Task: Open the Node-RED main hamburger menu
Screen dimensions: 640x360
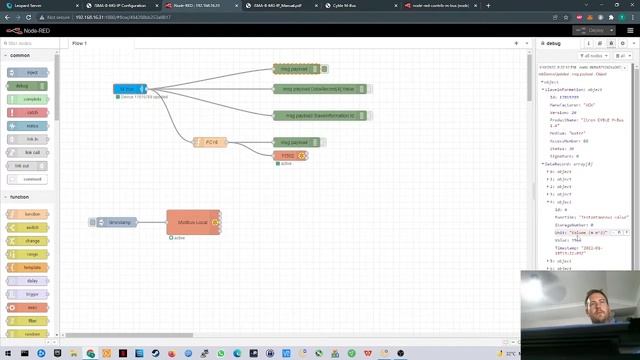Action: tap(630, 31)
